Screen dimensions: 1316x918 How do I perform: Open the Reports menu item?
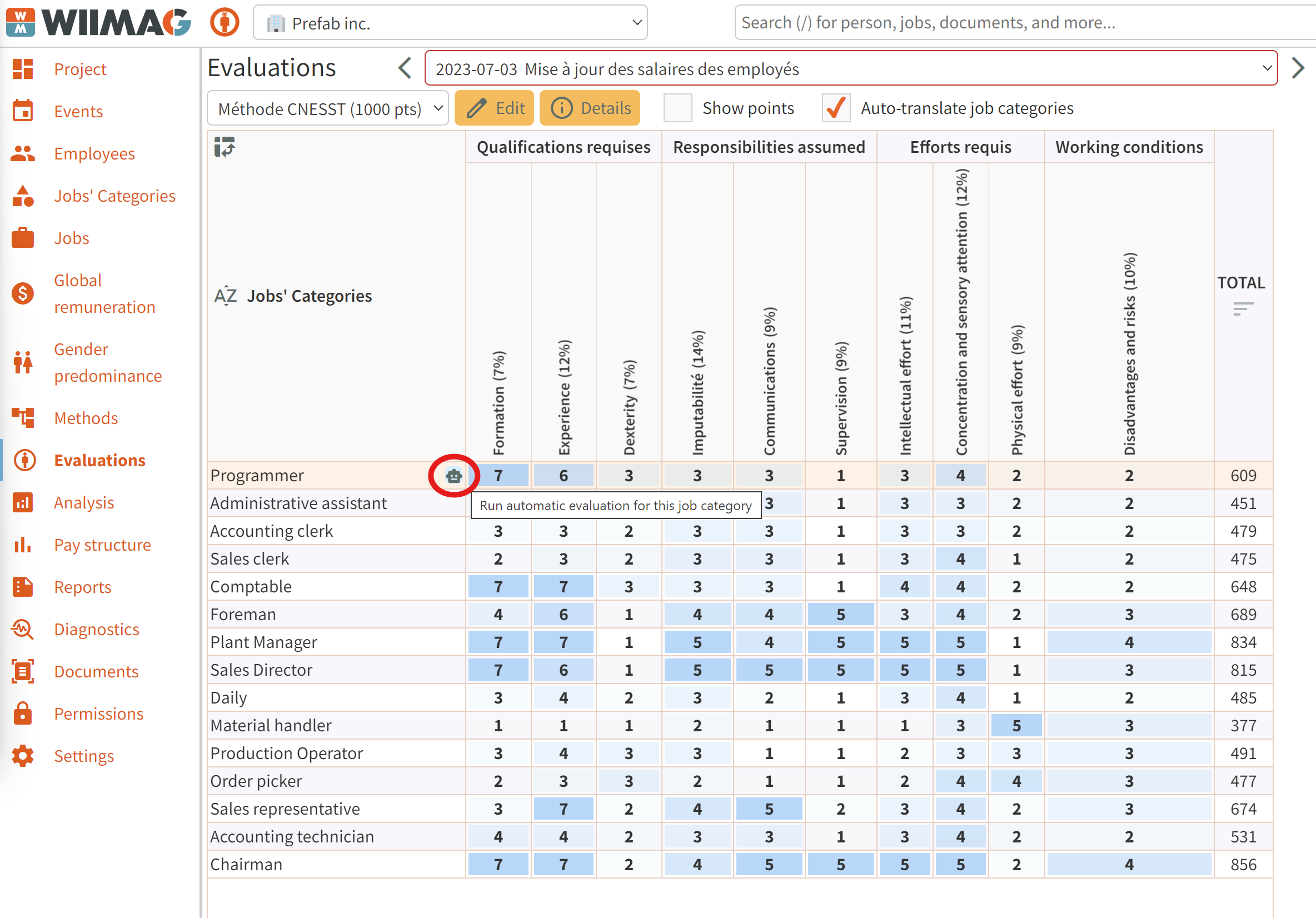click(83, 587)
